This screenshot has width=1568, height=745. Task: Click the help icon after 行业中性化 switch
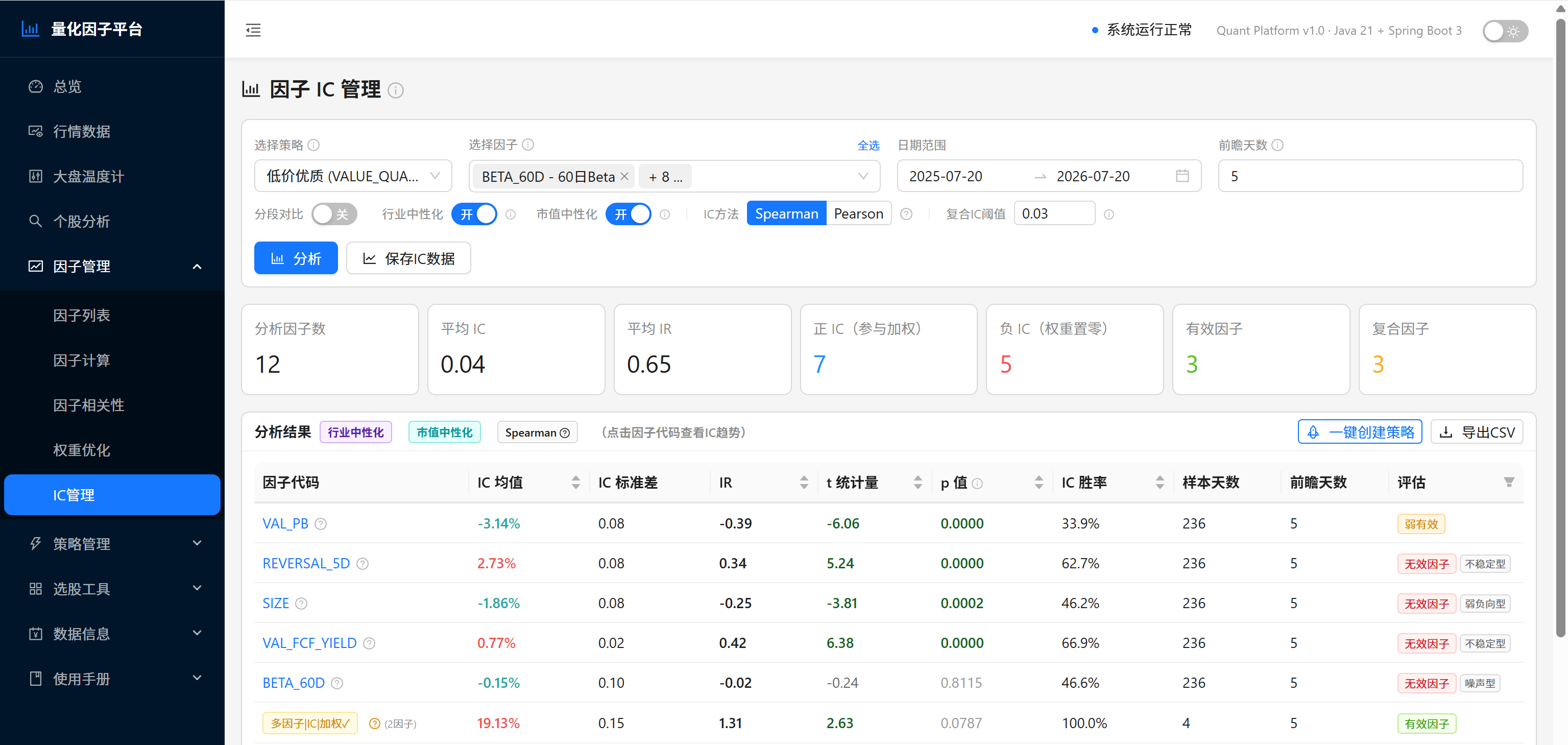511,214
